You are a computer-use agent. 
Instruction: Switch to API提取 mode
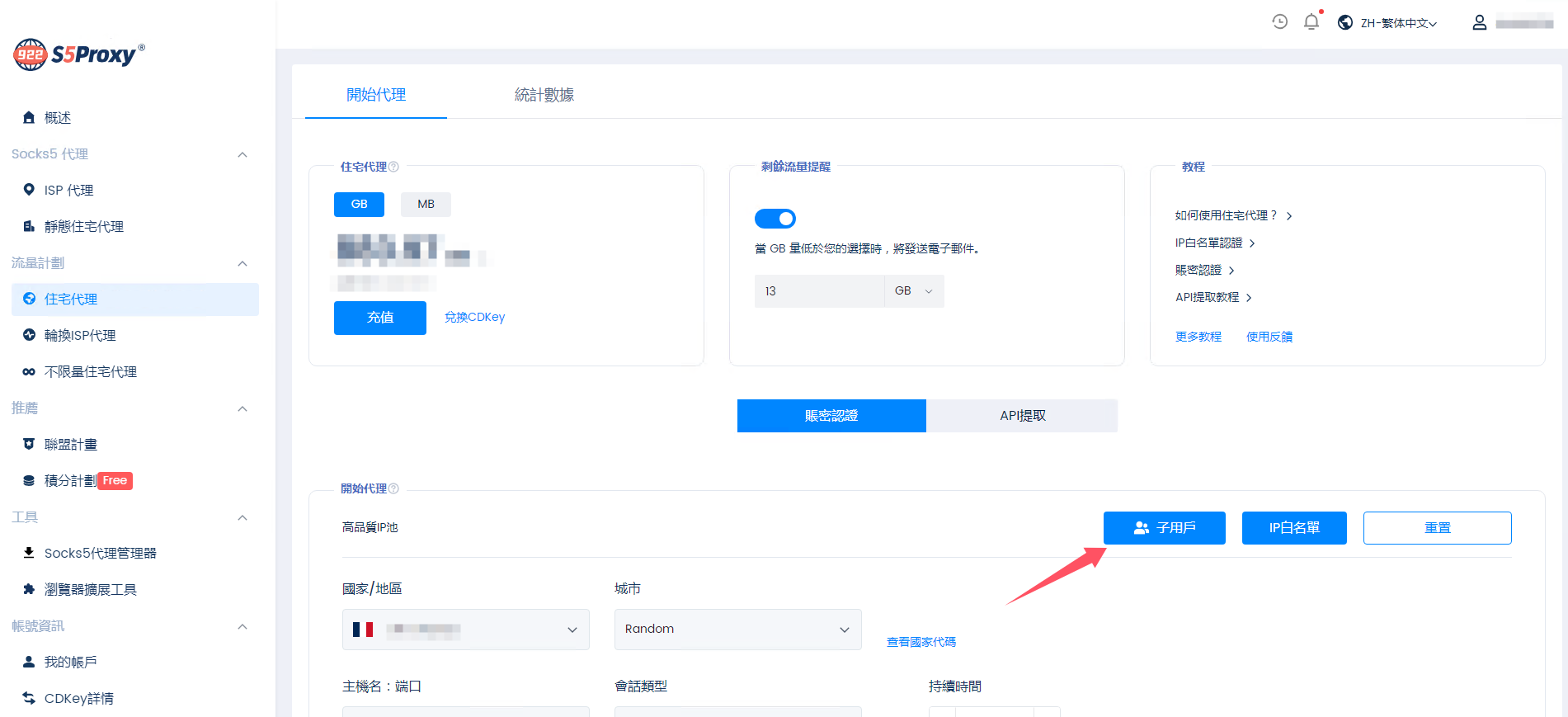1022,416
